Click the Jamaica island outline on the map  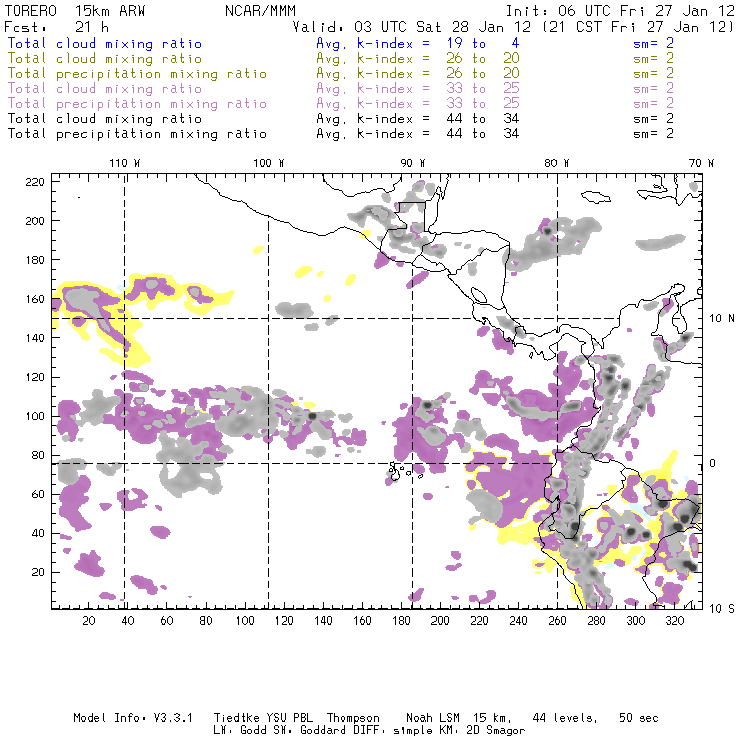click(596, 196)
